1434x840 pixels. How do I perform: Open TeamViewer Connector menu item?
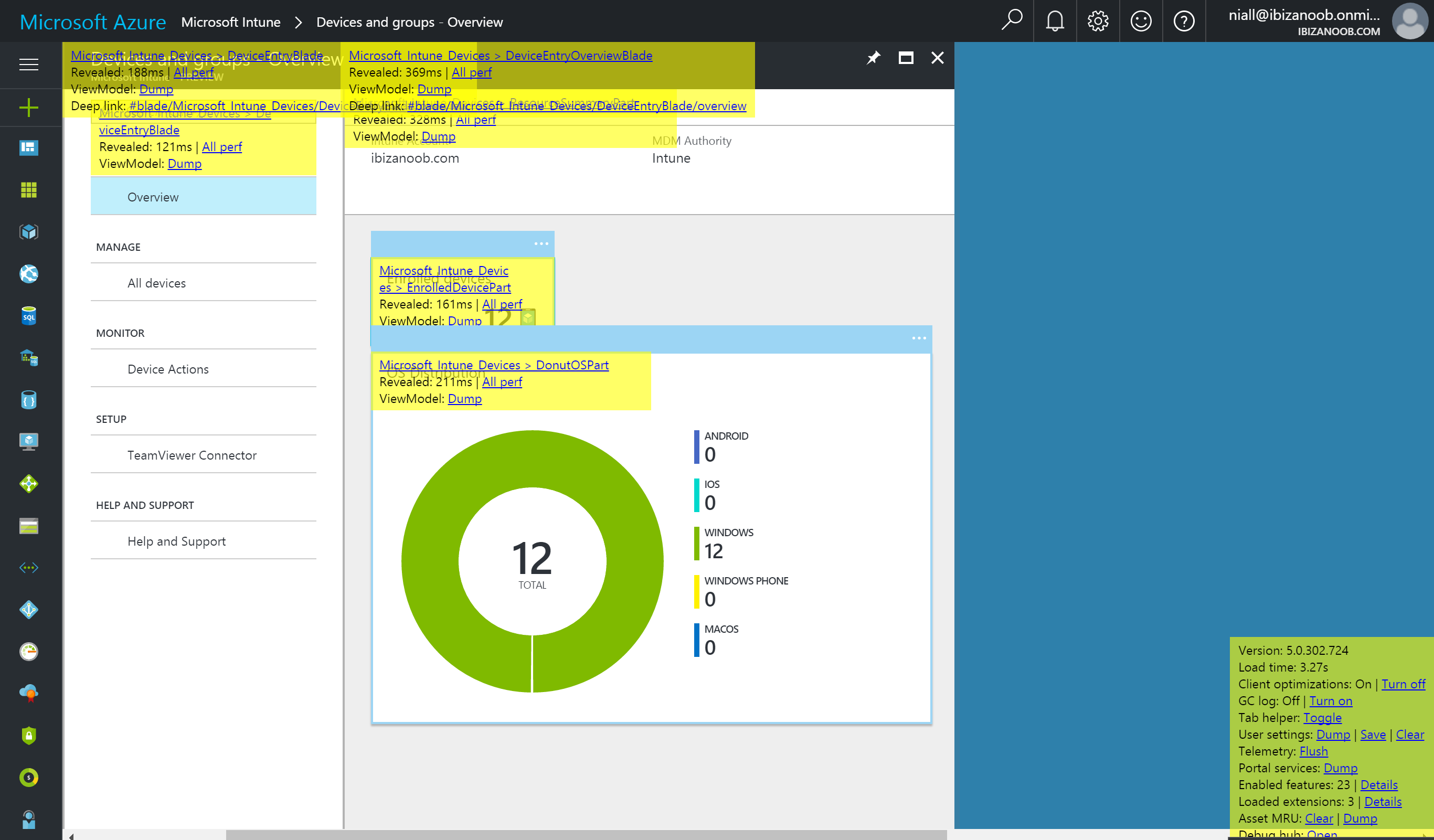point(203,455)
